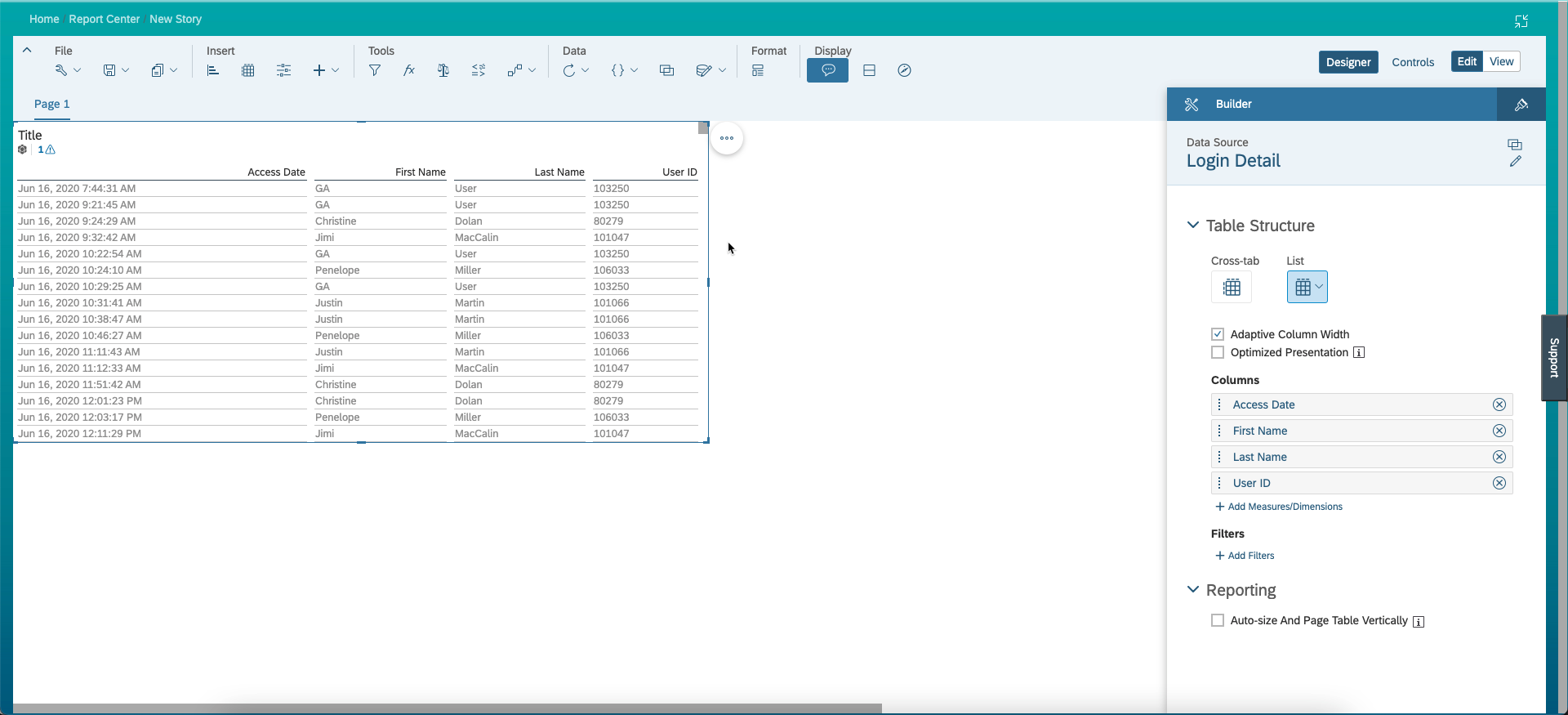
Task: Collapse the Table Structure section
Action: tap(1193, 225)
